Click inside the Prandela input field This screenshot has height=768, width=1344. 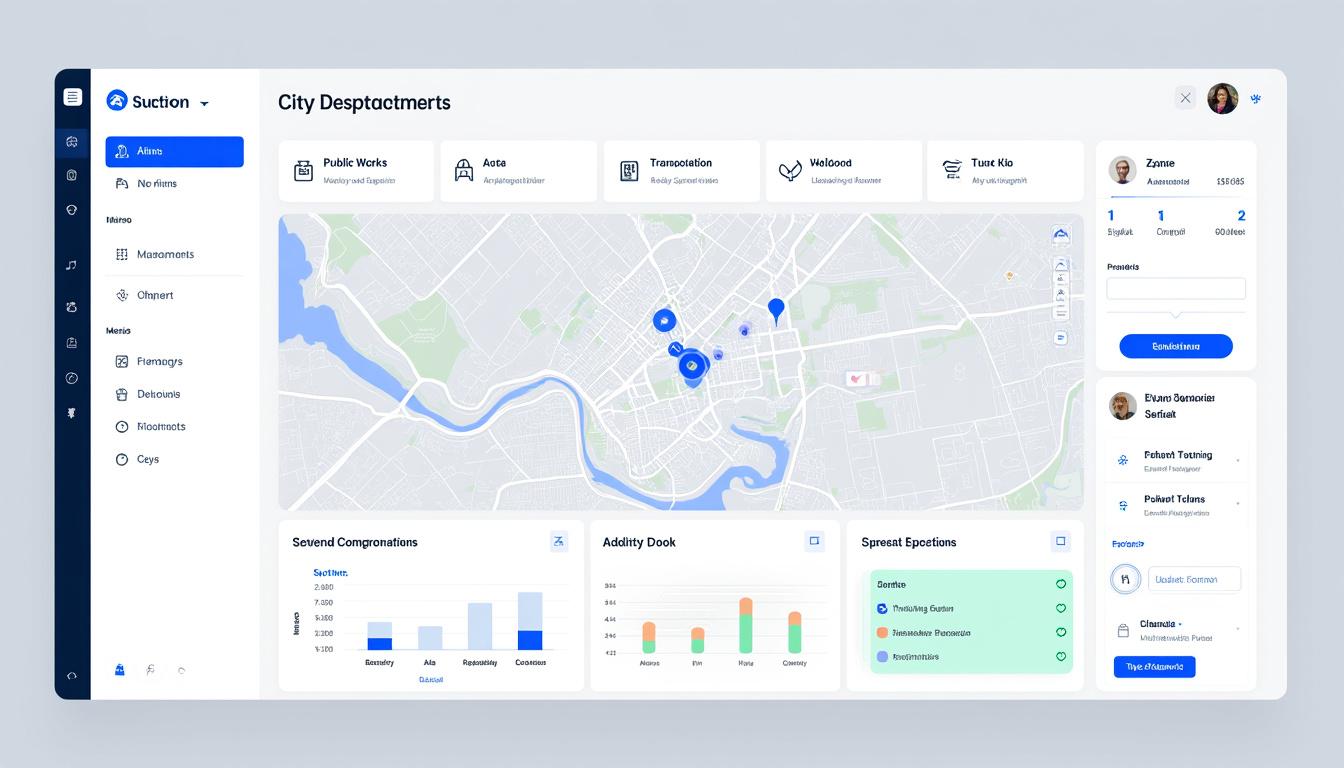coord(1175,288)
